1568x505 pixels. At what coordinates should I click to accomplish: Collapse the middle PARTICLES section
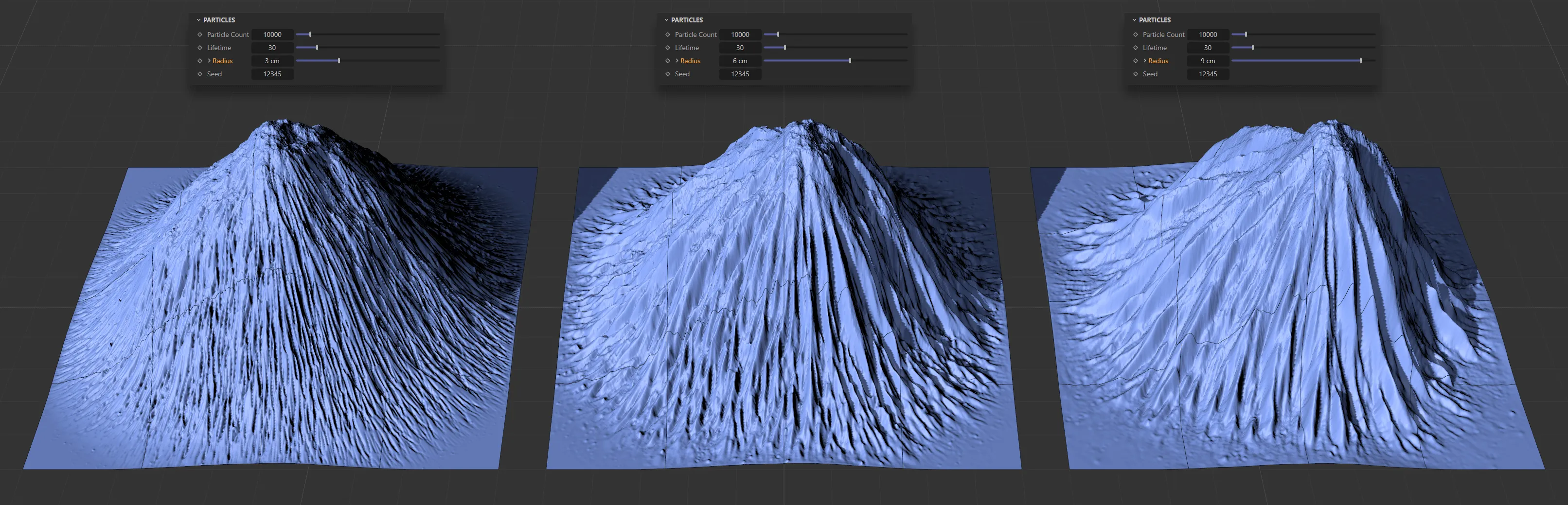point(666,20)
